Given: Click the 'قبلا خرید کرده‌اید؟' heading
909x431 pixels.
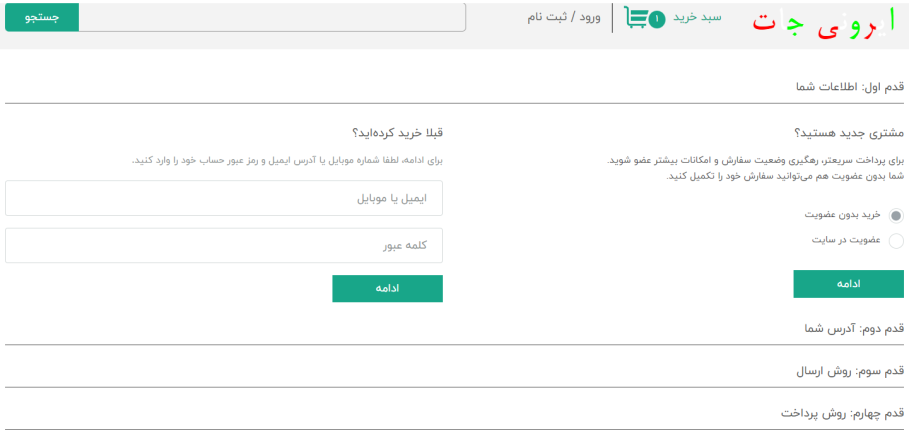Looking at the screenshot, I should (397, 133).
